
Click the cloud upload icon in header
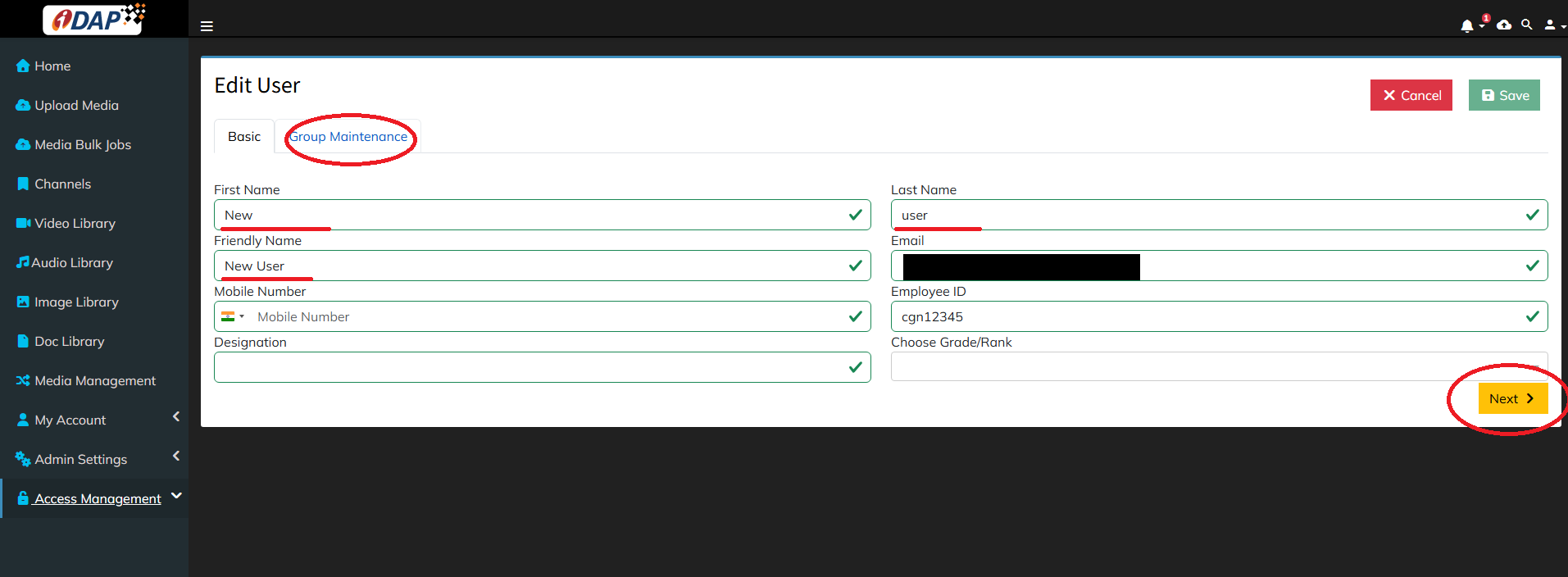pyautogui.click(x=1504, y=25)
